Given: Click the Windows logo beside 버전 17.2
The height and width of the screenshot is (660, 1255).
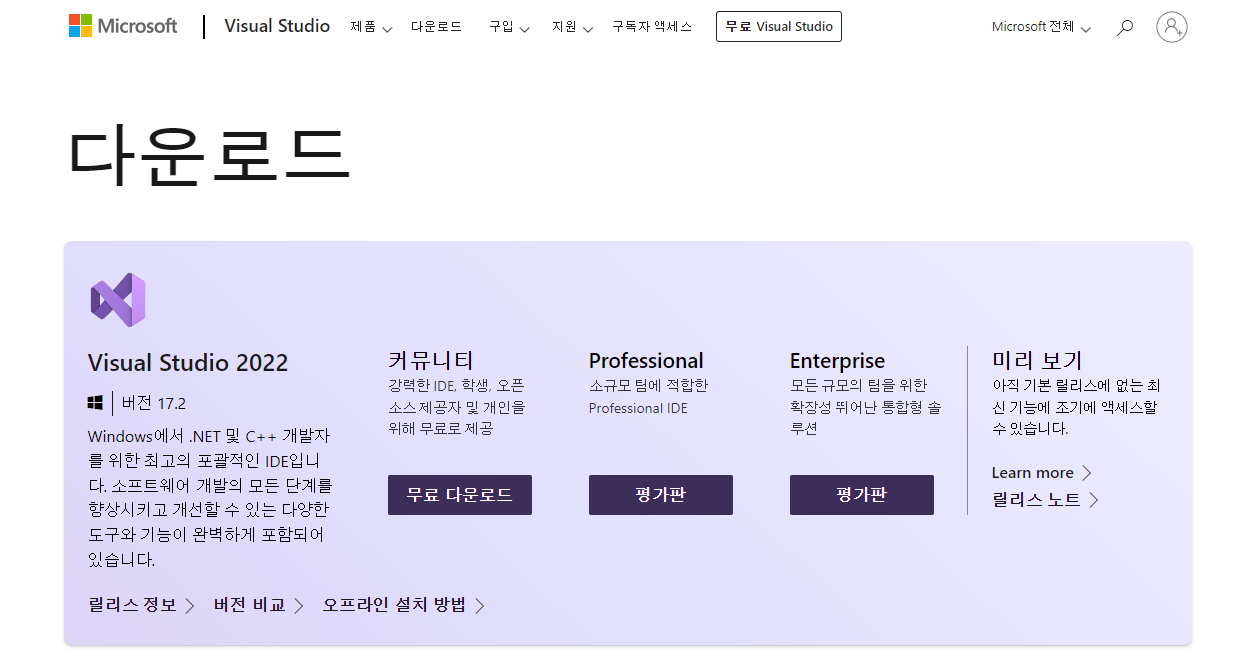Looking at the screenshot, I should pos(96,403).
